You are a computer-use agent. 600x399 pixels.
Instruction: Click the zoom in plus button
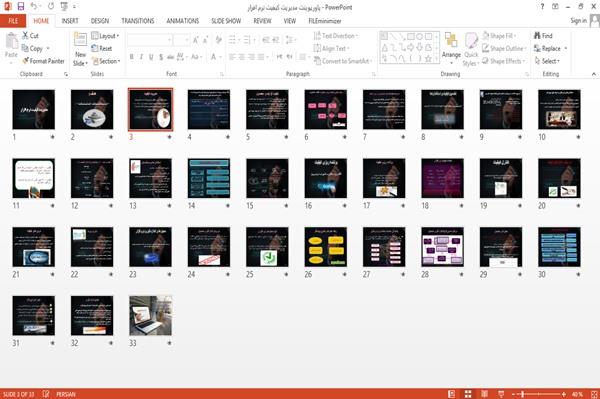click(x=564, y=394)
